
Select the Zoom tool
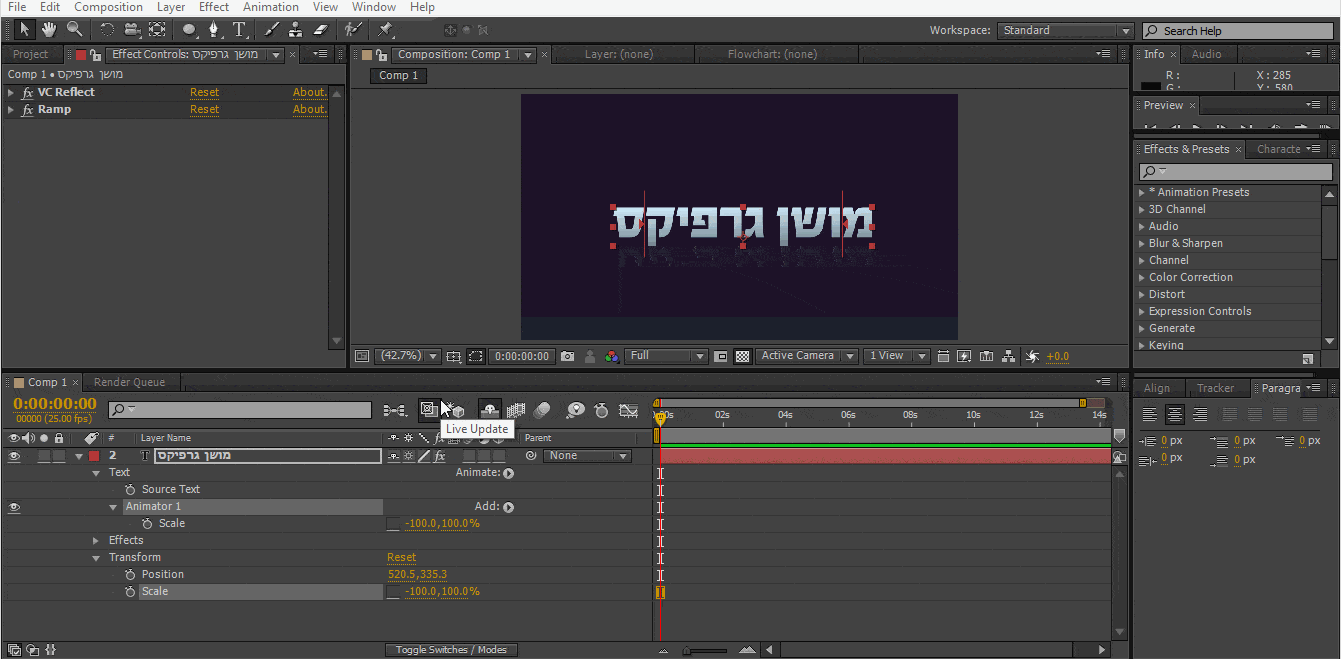click(74, 30)
